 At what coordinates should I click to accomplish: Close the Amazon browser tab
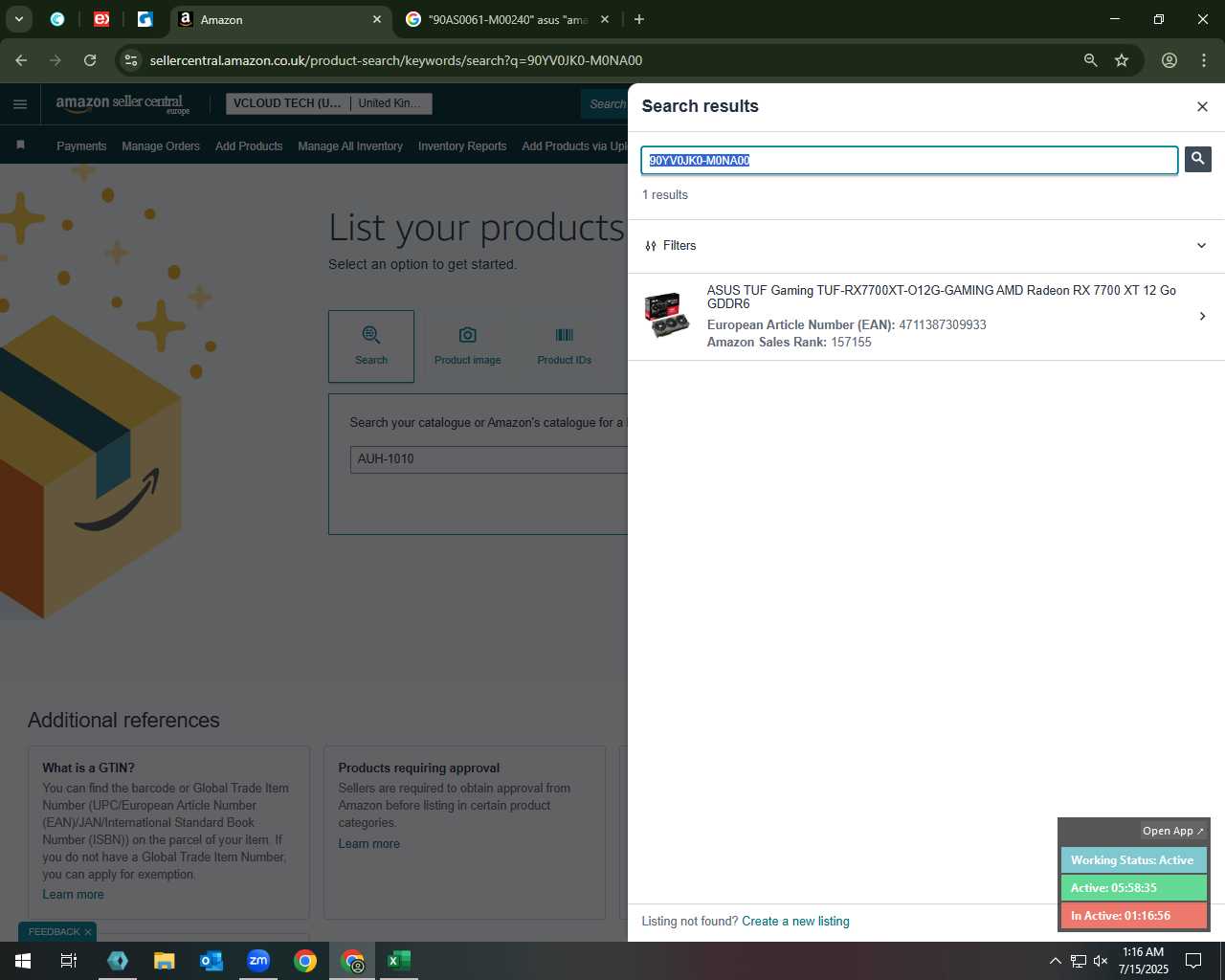point(377,19)
